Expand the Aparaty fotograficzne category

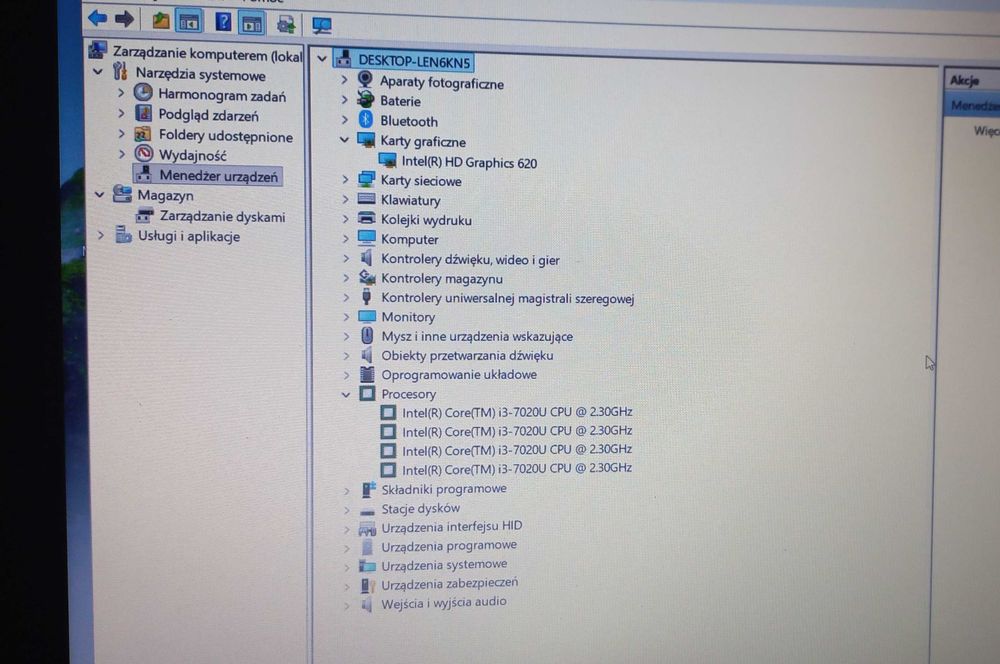coord(344,80)
